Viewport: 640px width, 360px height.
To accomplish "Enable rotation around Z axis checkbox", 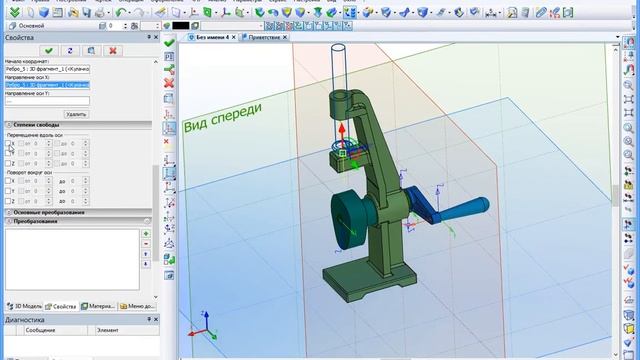I will click(8, 201).
